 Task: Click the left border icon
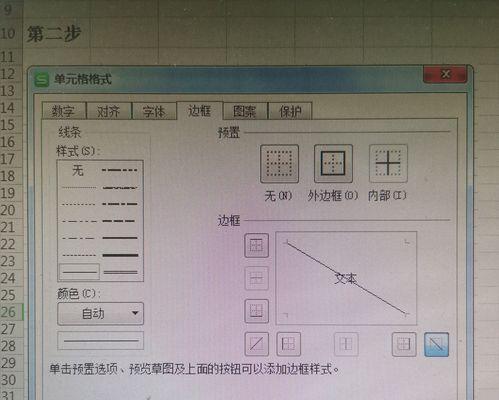[x=289, y=344]
